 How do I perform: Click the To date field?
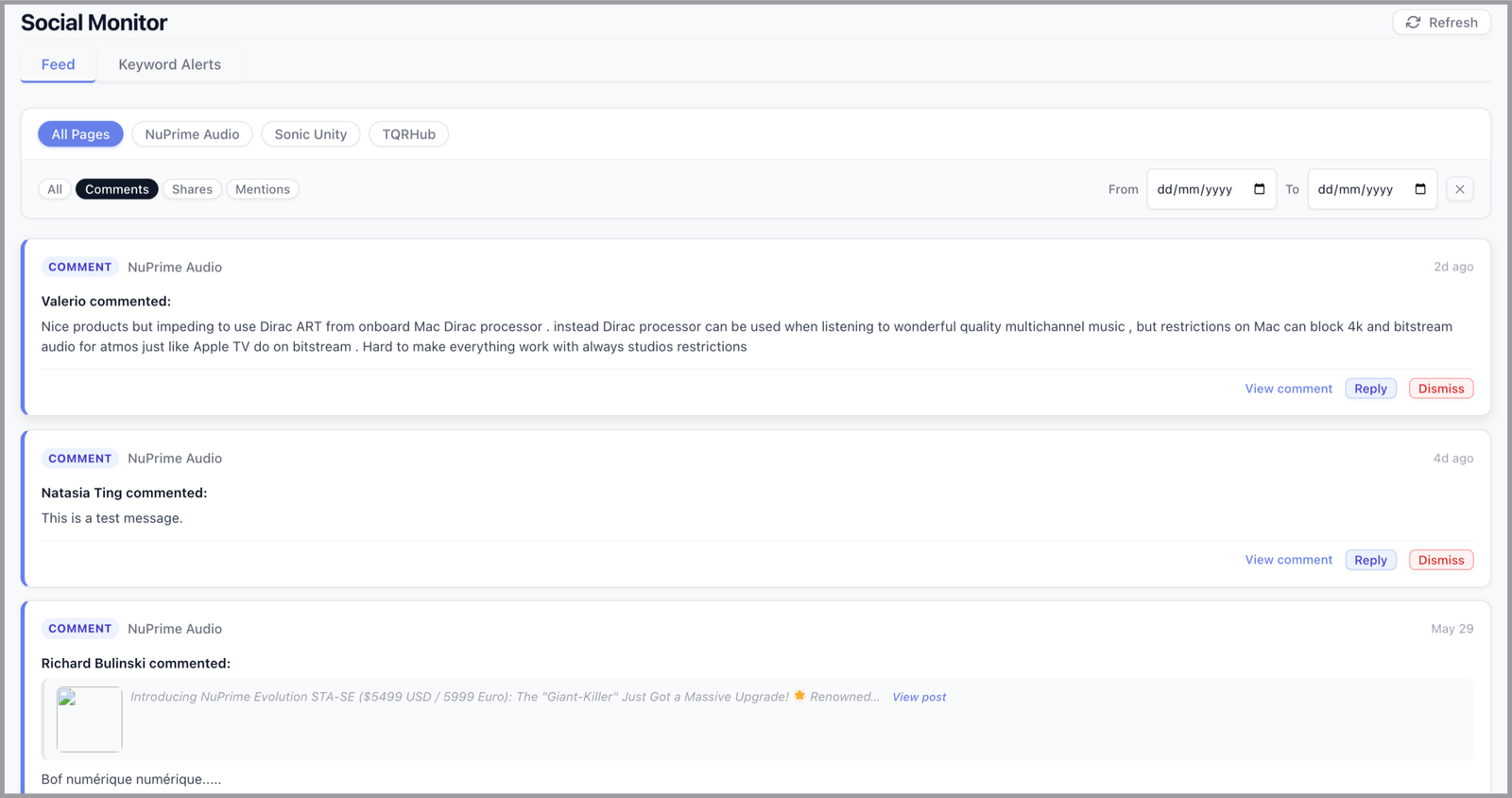click(1372, 189)
